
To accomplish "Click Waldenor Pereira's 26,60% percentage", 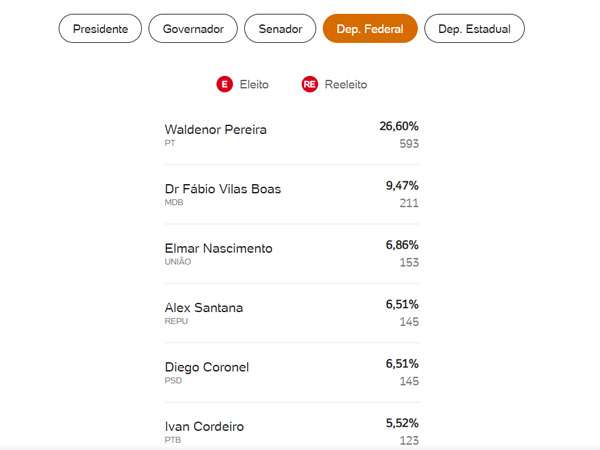I will click(398, 126).
